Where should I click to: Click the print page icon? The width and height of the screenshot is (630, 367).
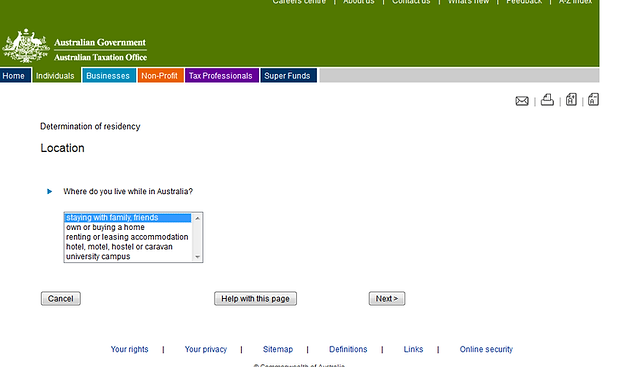tap(547, 99)
